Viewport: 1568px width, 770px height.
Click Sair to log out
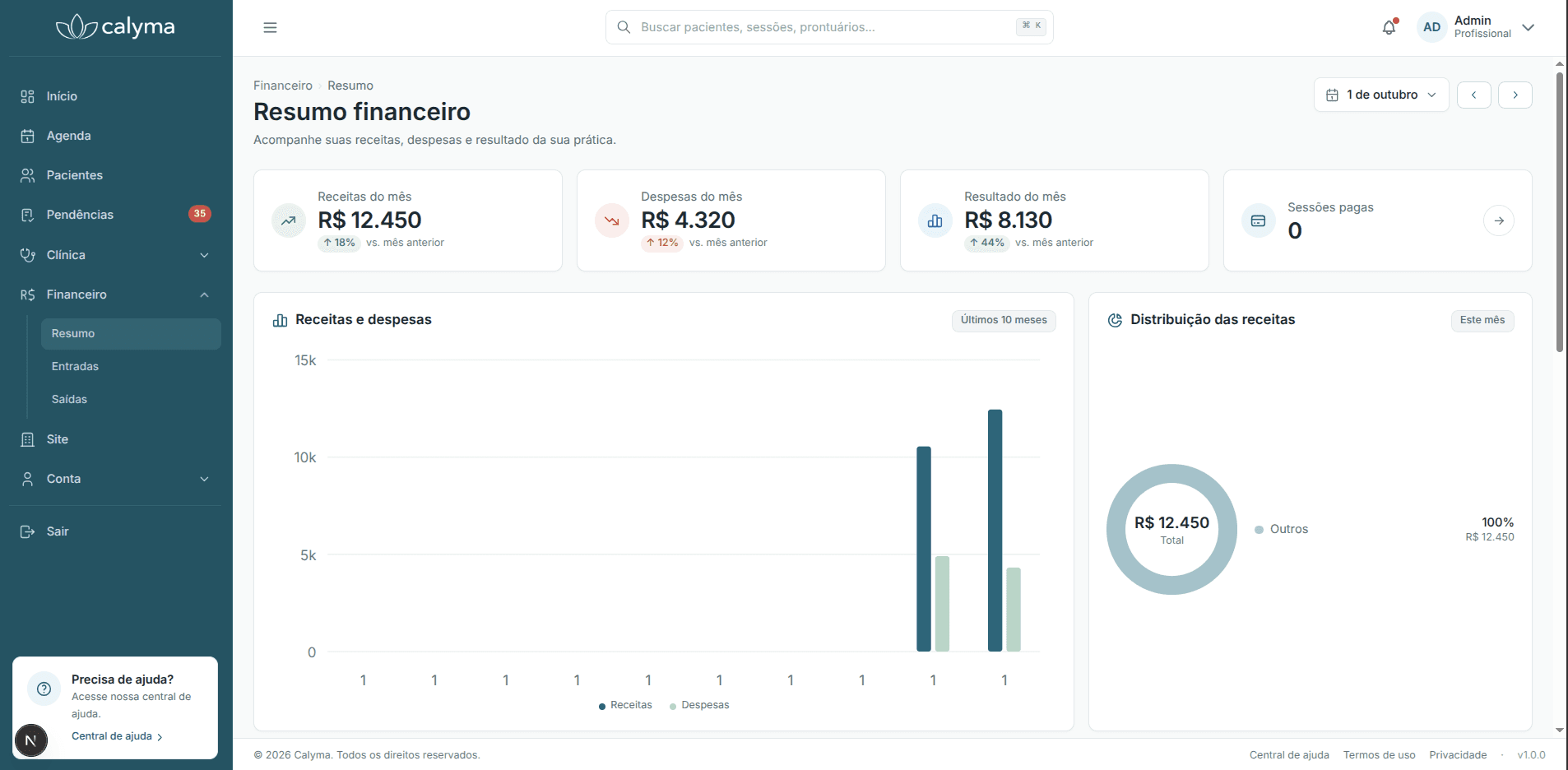(115, 531)
